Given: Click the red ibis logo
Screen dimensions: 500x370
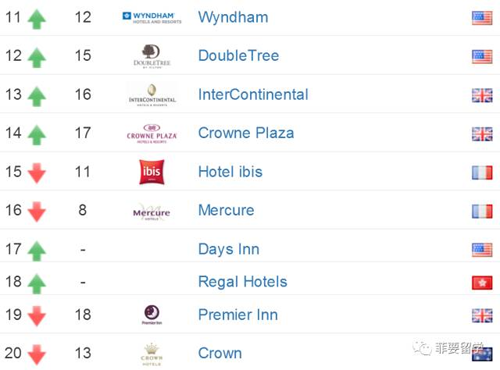Looking at the screenshot, I should pos(152,172).
